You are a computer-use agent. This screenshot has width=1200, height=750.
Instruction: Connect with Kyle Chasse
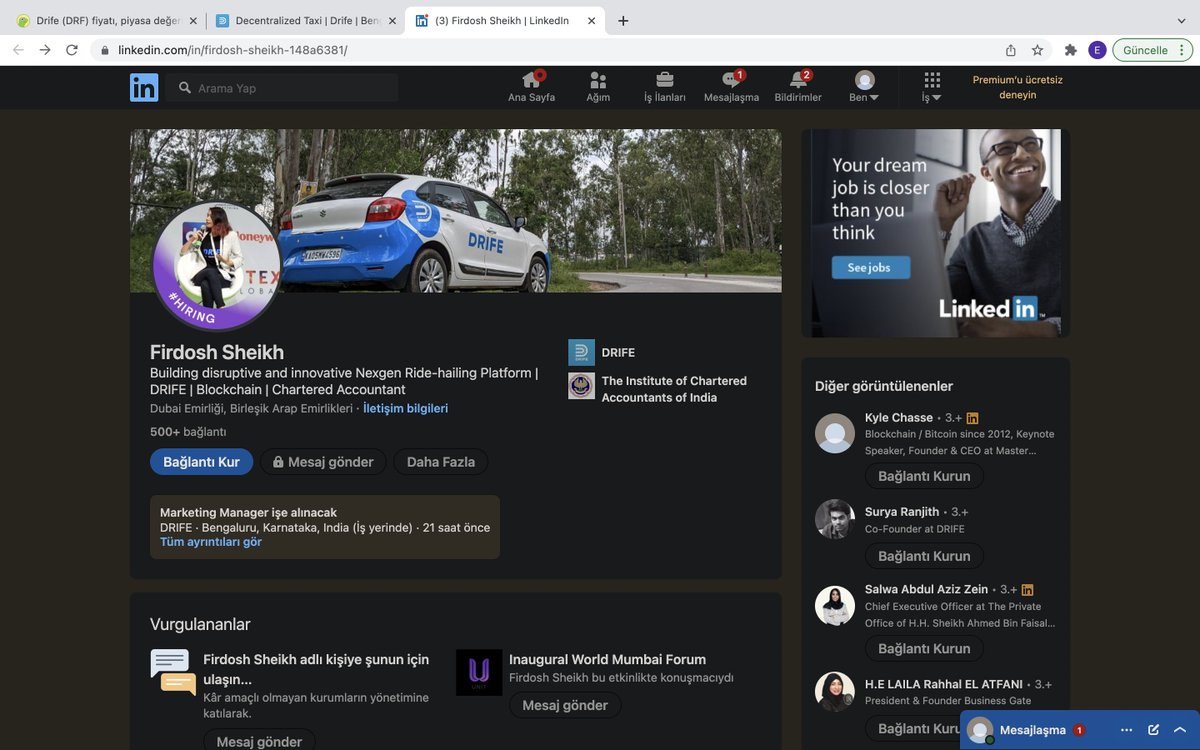click(x=924, y=476)
